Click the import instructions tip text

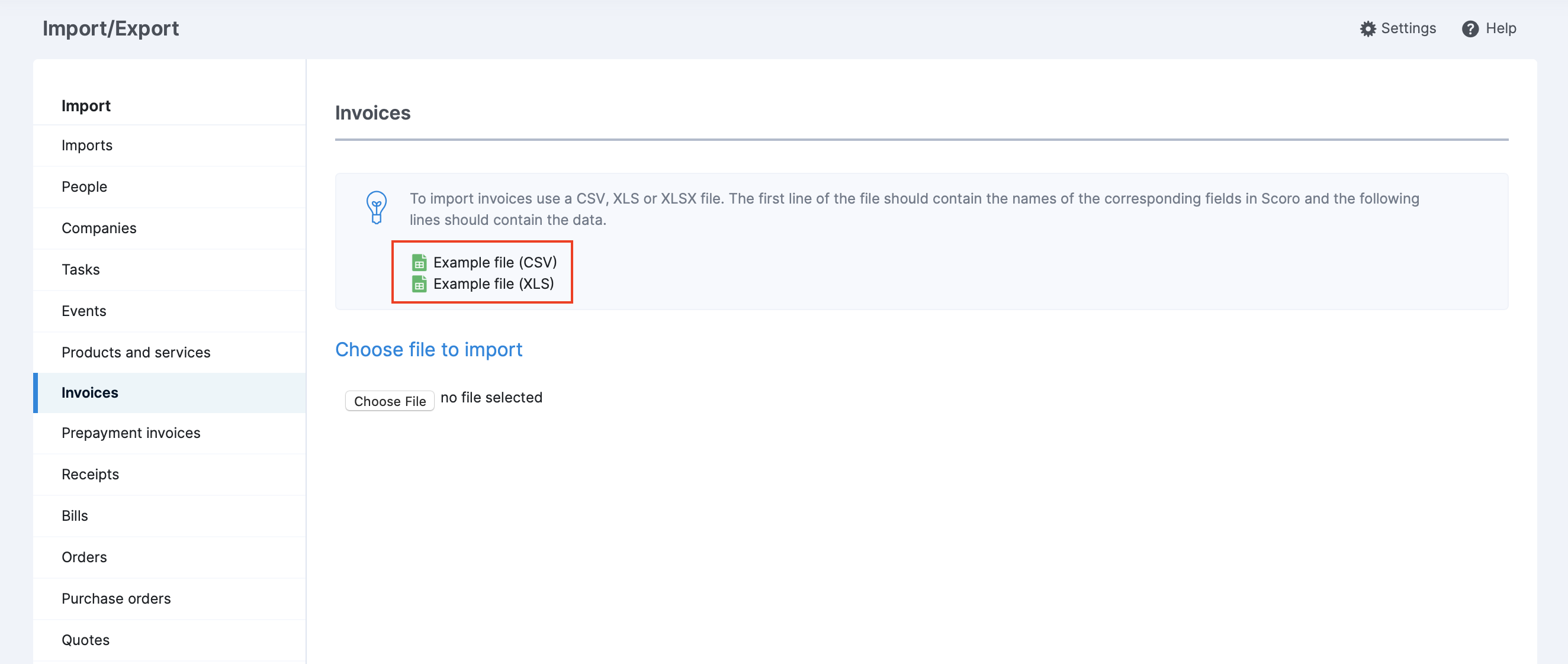[914, 209]
